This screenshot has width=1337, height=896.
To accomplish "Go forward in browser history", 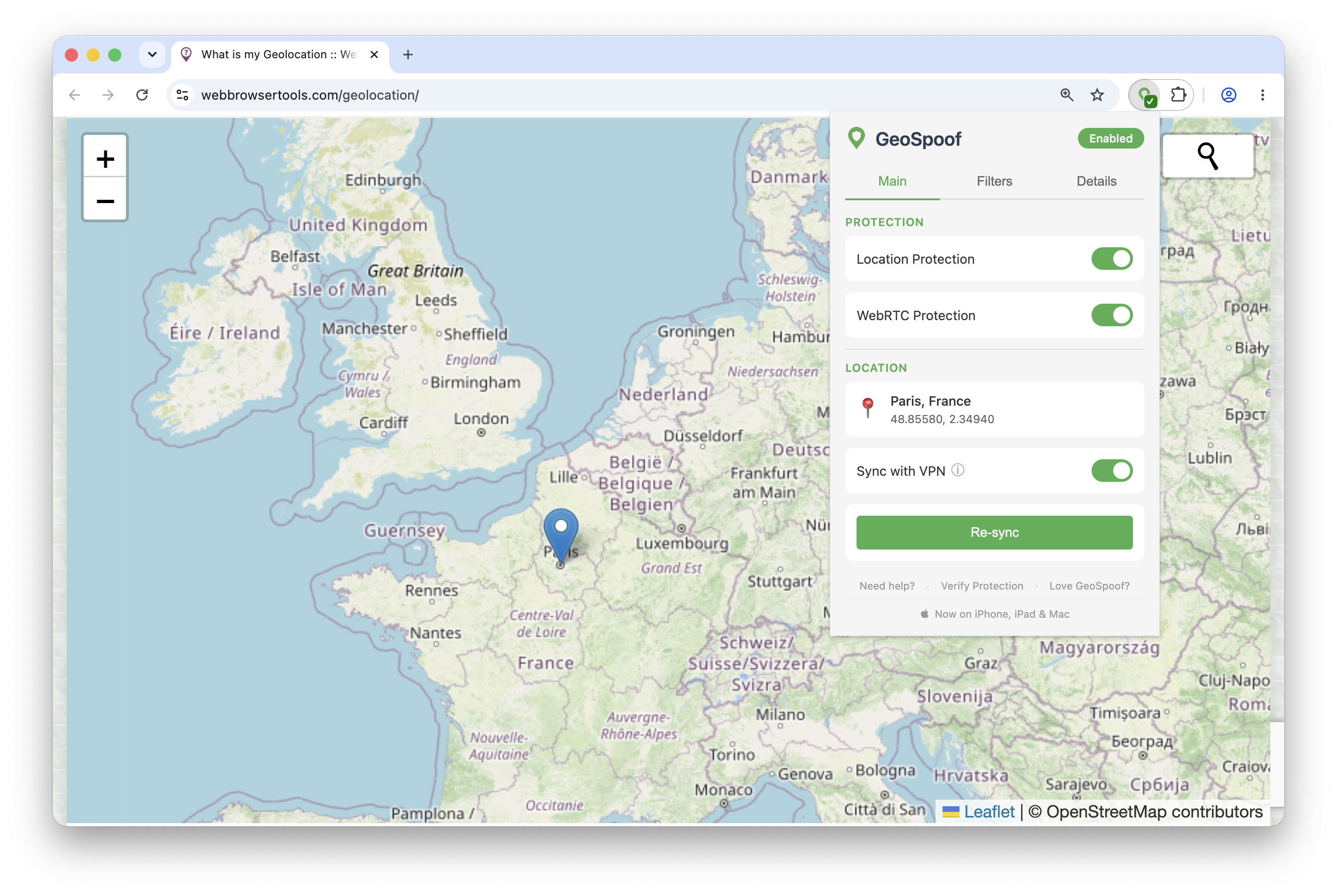I will click(108, 95).
